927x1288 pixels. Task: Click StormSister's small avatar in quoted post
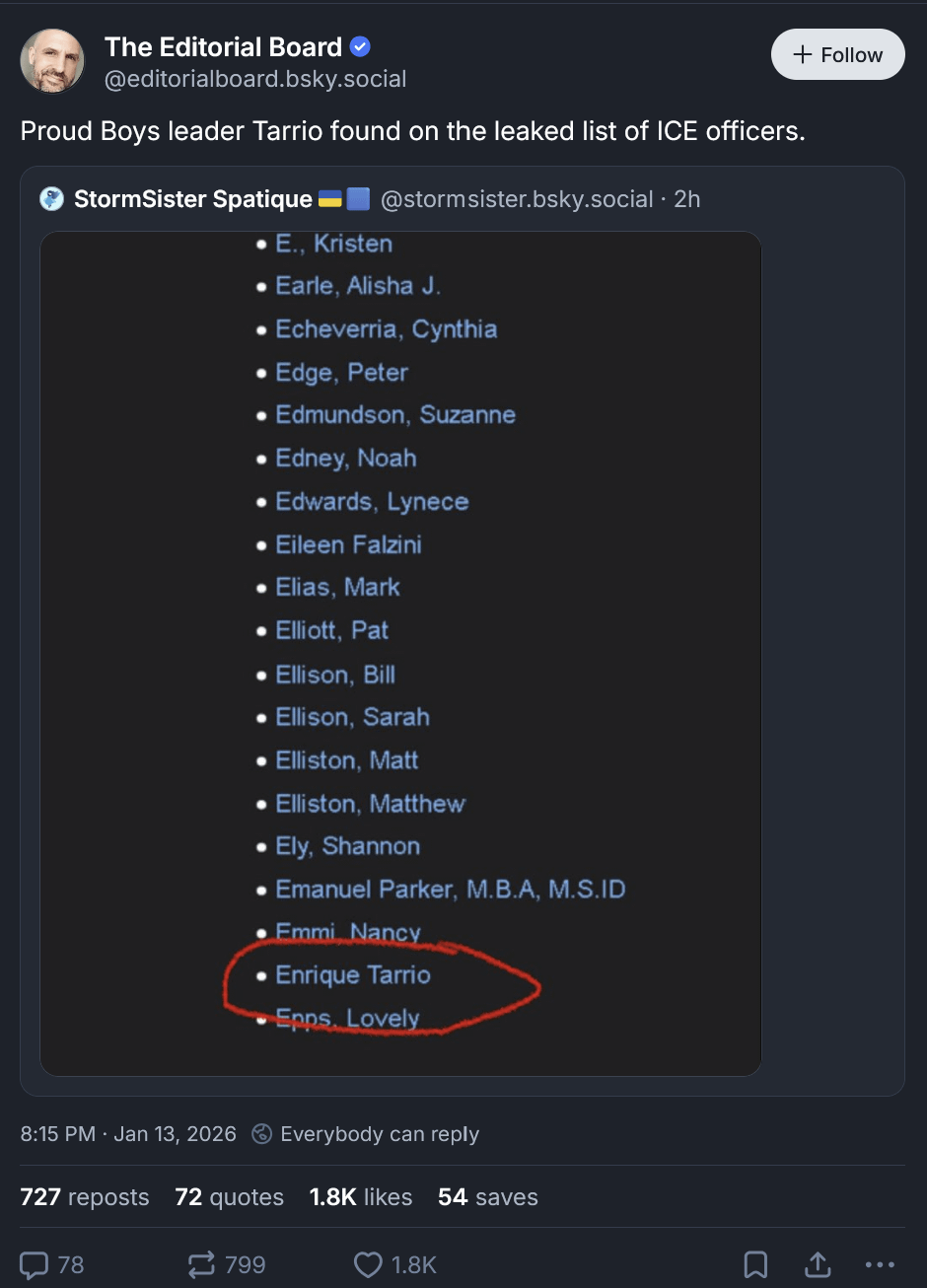pyautogui.click(x=51, y=199)
